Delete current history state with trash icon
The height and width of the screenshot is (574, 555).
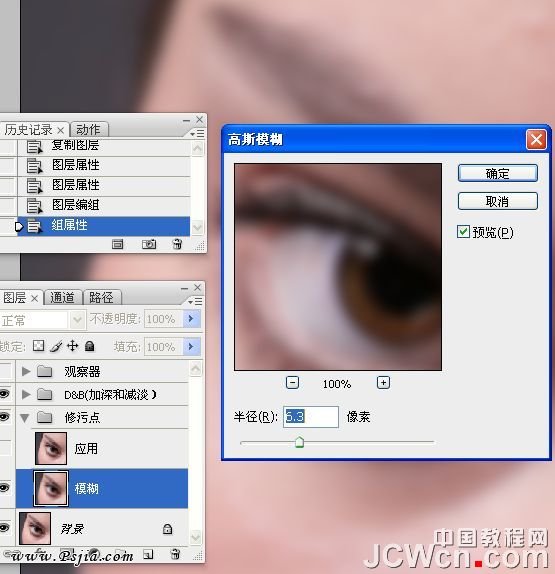tap(177, 244)
